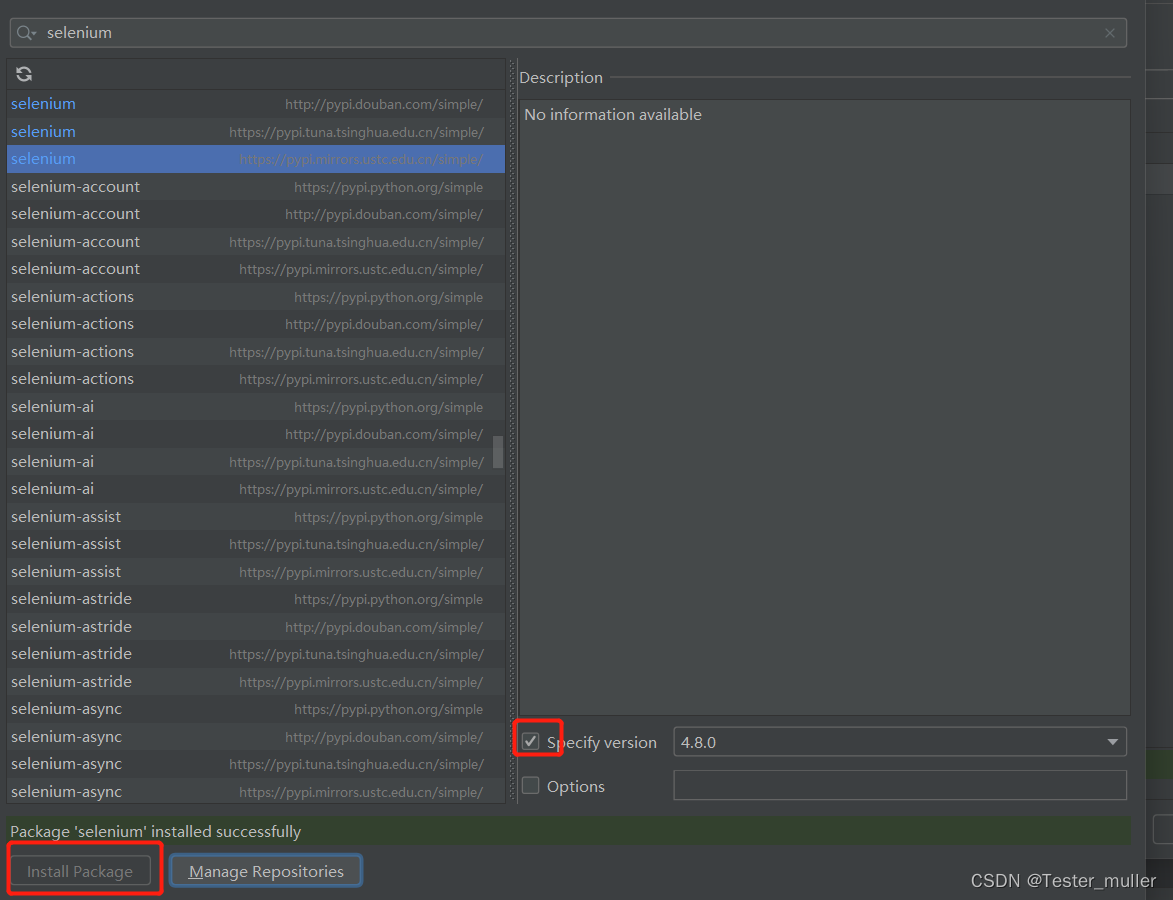Image resolution: width=1173 pixels, height=900 pixels.
Task: Select selenium-astride from pypi.python.org
Action: (x=256, y=599)
